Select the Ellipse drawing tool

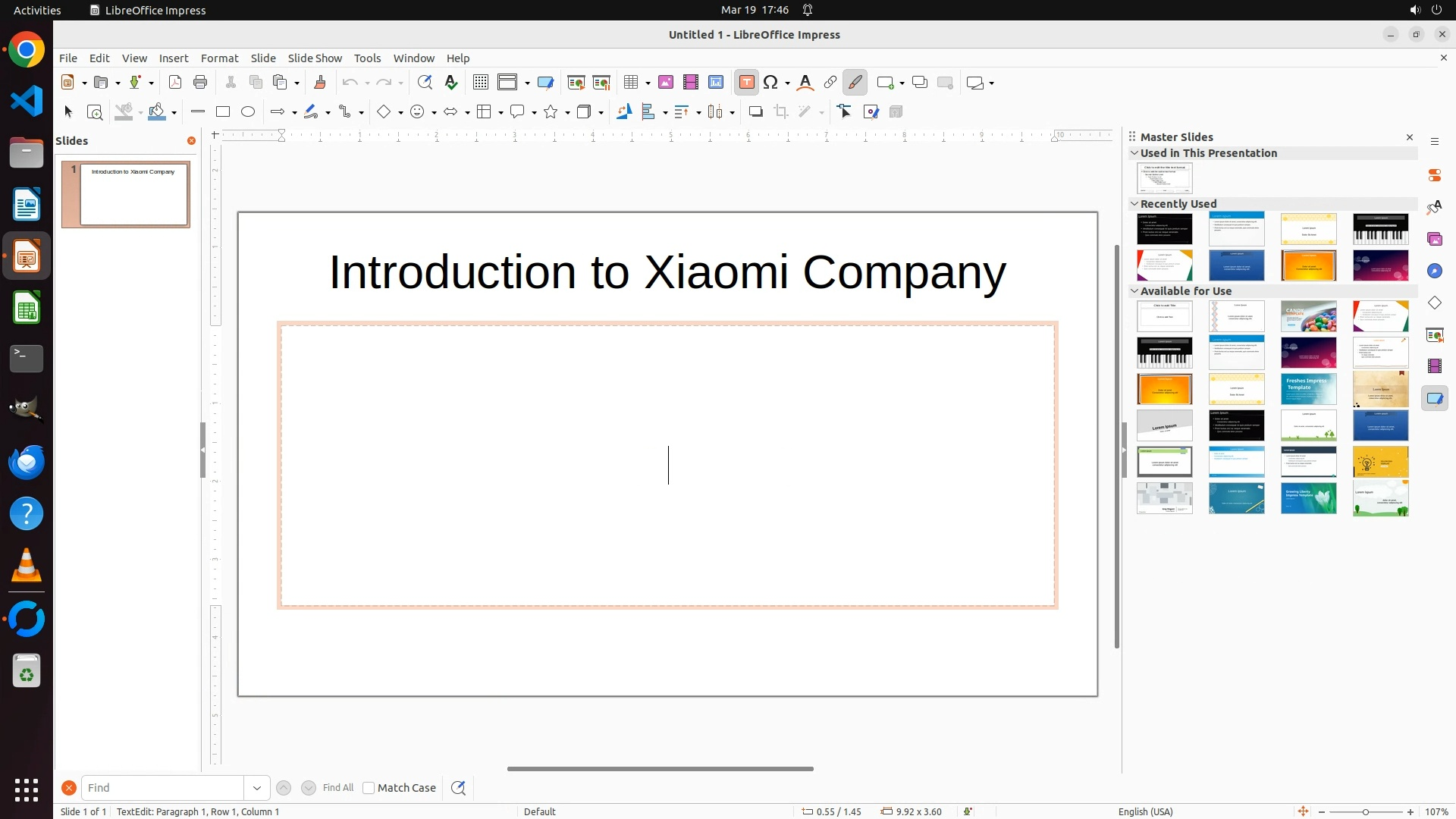tap(248, 112)
